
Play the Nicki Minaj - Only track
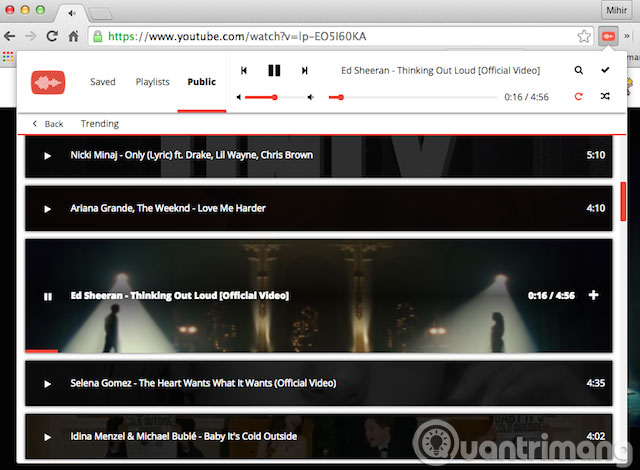pos(47,156)
